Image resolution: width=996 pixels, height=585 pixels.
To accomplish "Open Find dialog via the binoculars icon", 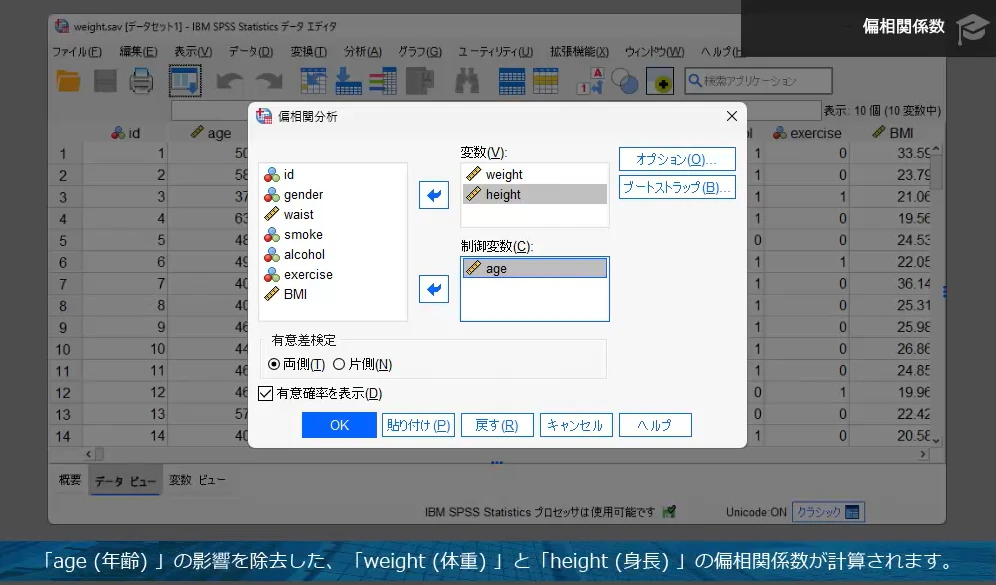I will pyautogui.click(x=467, y=82).
